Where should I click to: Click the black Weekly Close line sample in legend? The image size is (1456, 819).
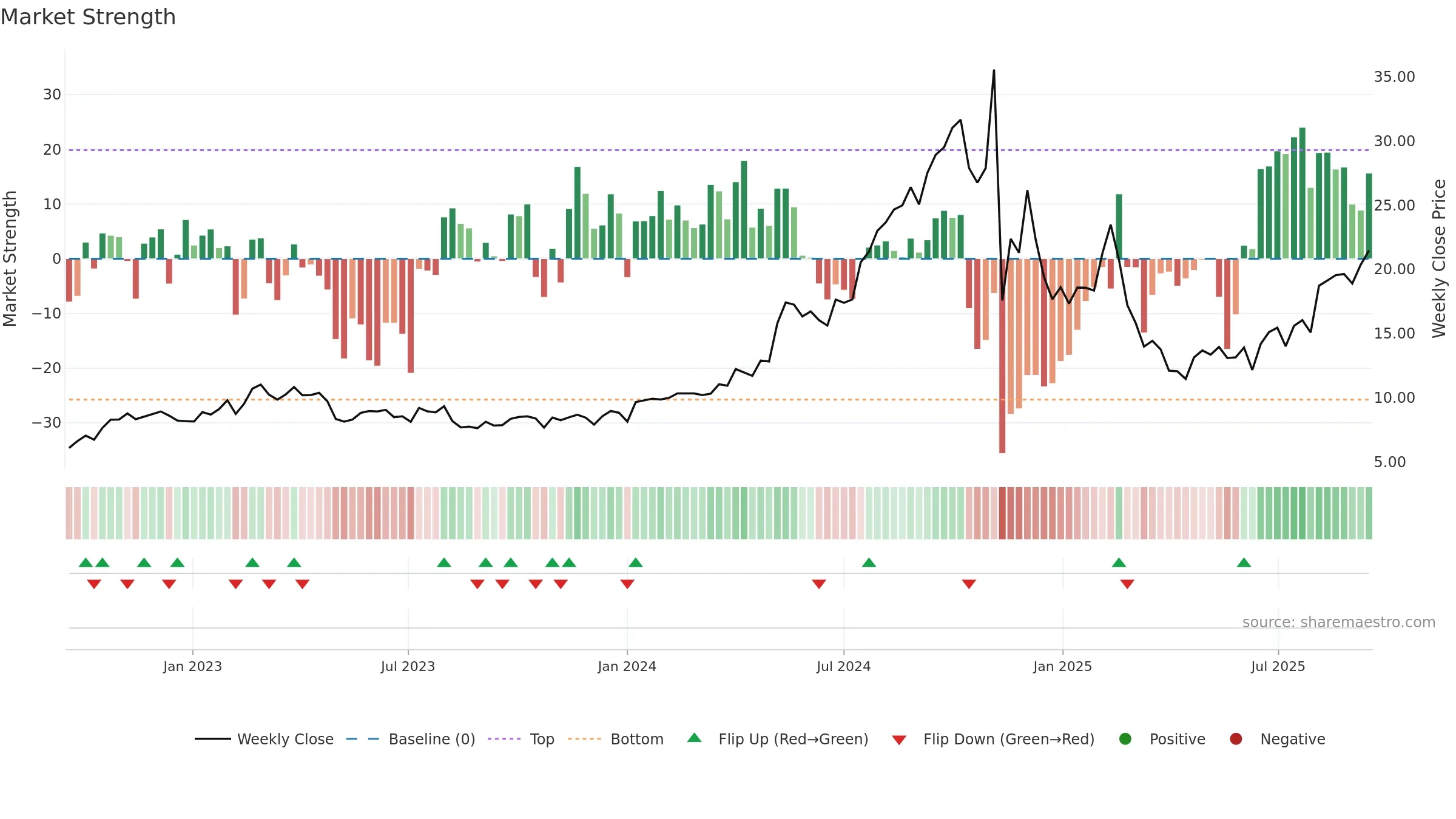pos(213,739)
